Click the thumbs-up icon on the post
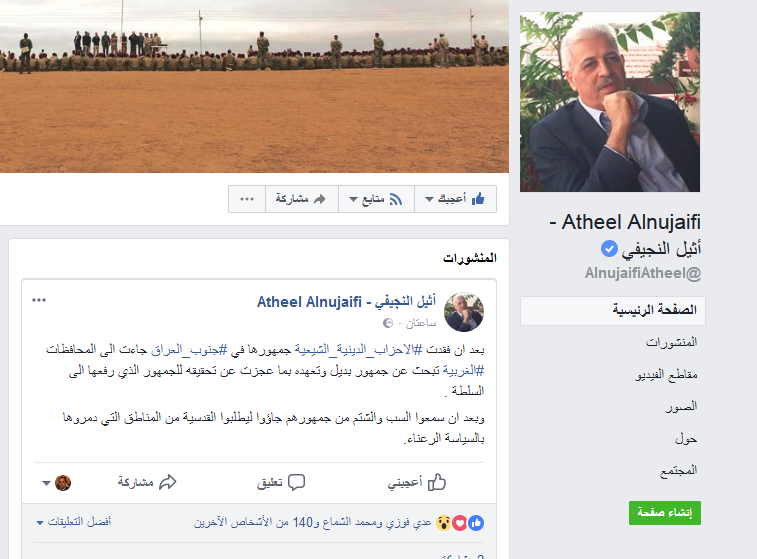The image size is (757, 559). (x=436, y=482)
